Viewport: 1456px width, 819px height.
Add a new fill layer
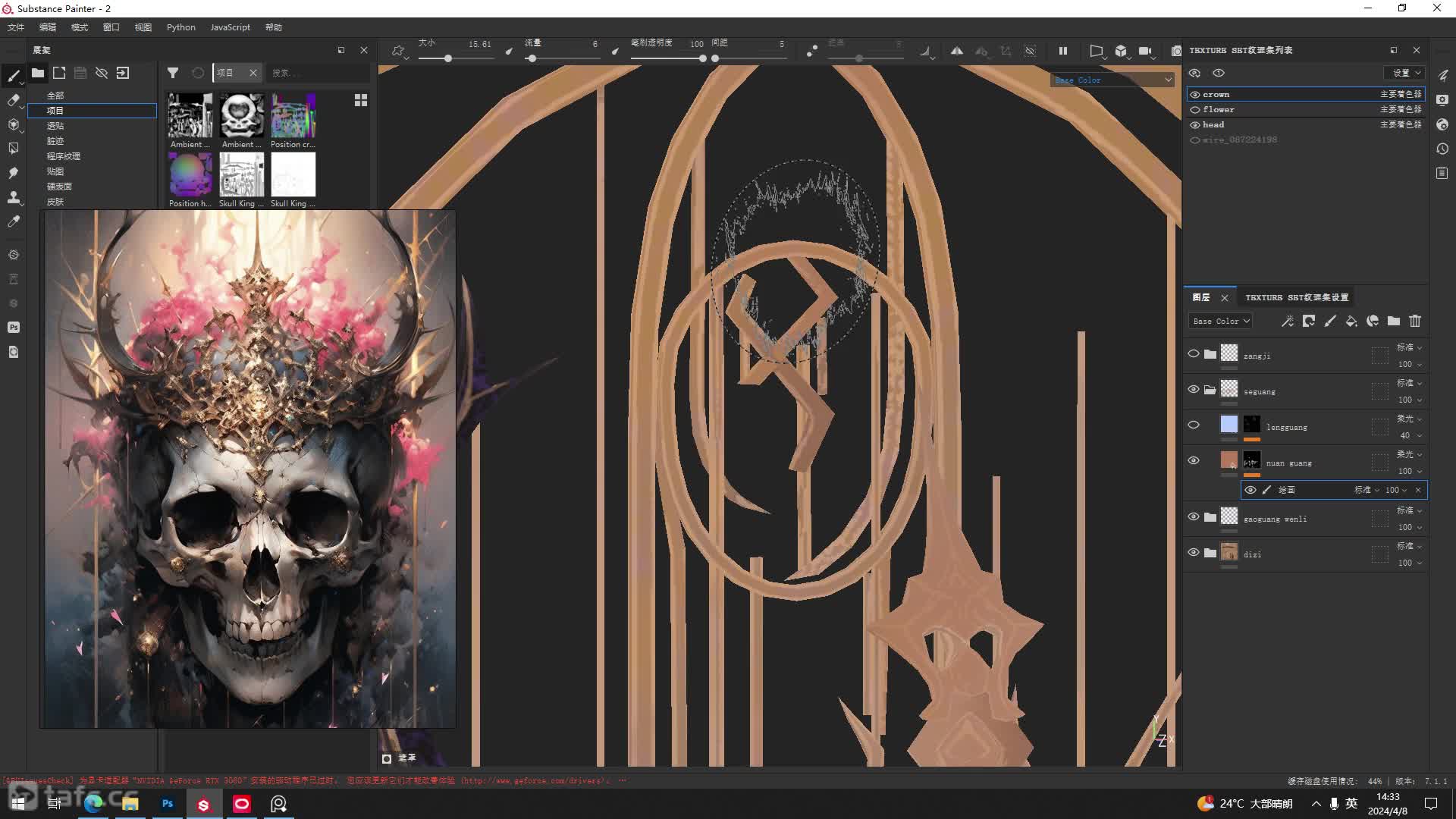1351,321
